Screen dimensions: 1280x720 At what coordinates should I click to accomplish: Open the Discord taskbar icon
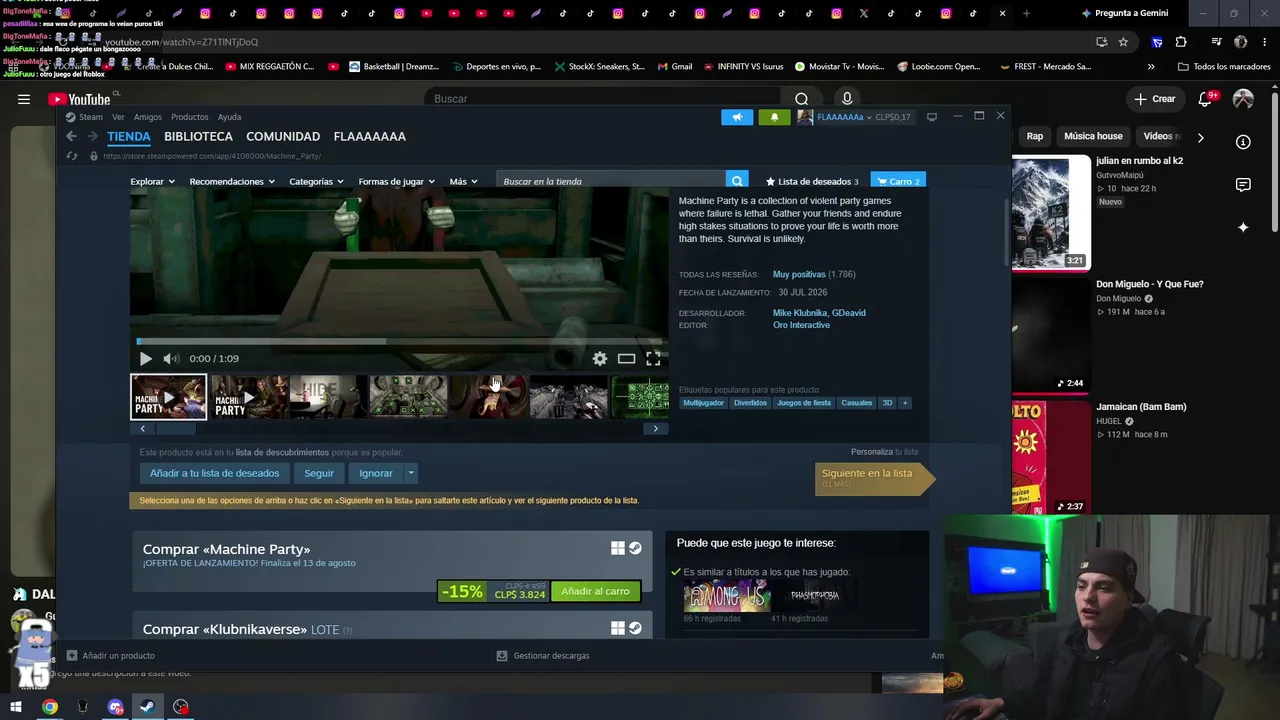coord(115,707)
